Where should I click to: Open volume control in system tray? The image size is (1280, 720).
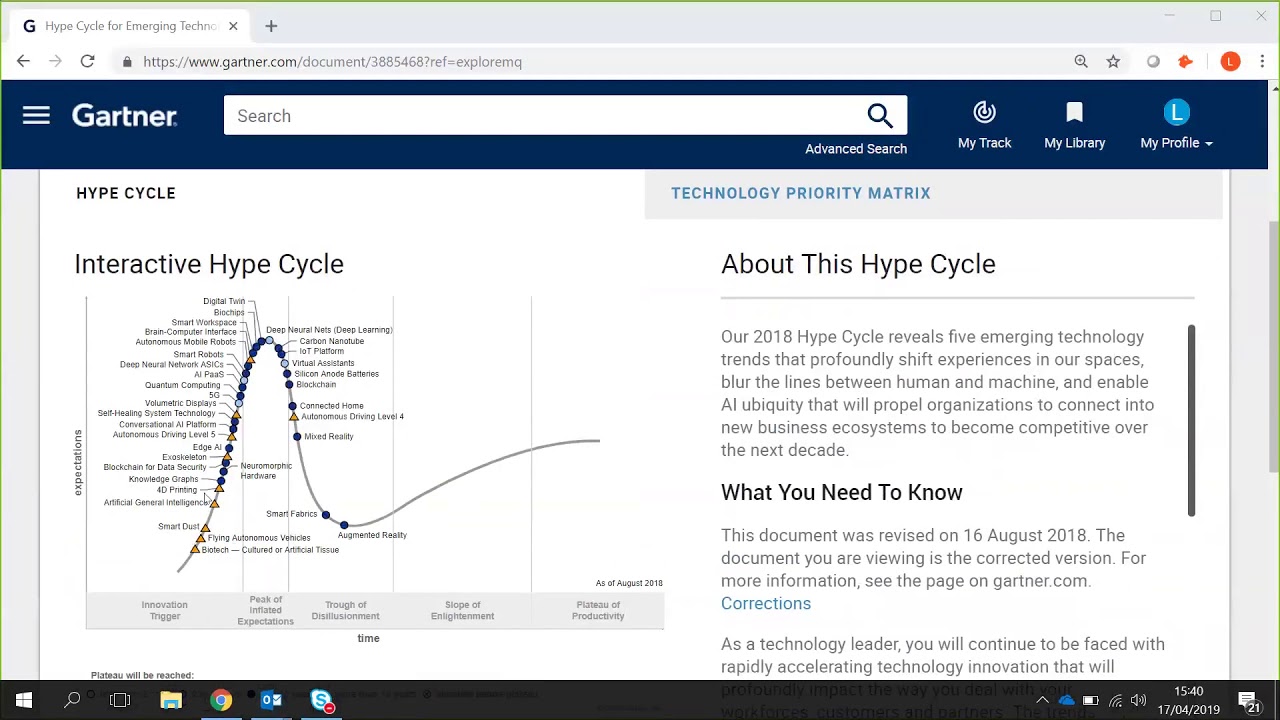[1138, 701]
